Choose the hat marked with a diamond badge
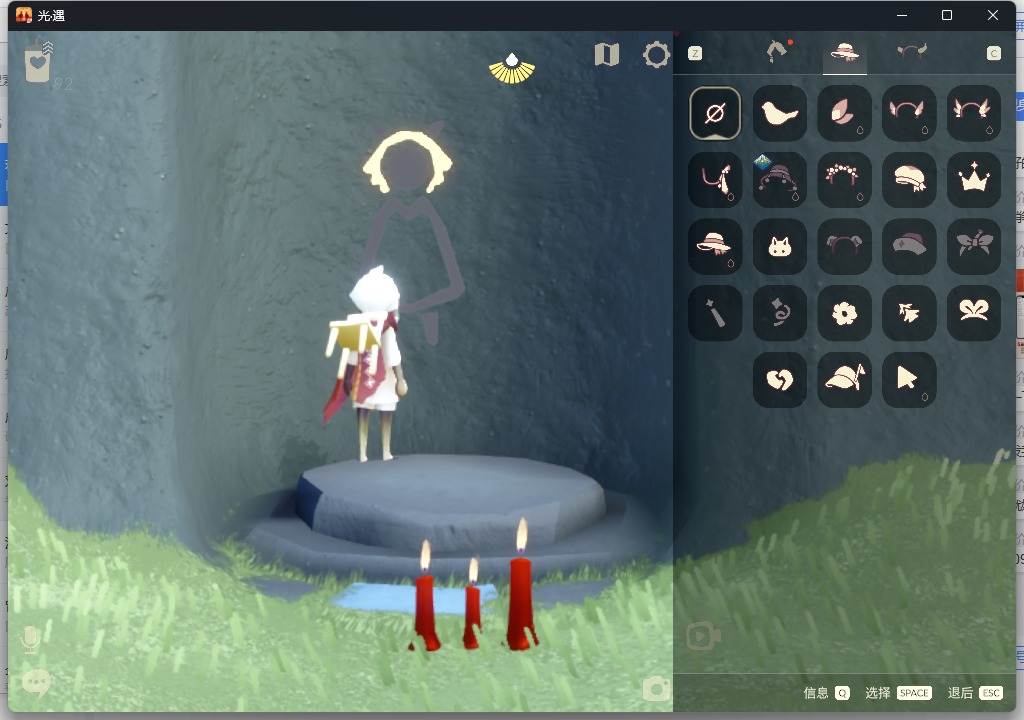The width and height of the screenshot is (1024, 720). tap(779, 179)
